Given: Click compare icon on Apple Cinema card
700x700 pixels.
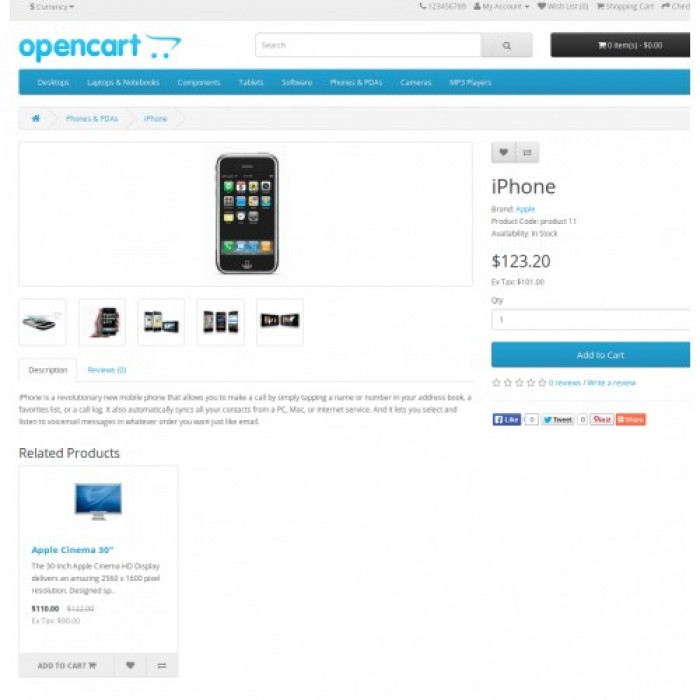Looking at the screenshot, I should click(162, 665).
